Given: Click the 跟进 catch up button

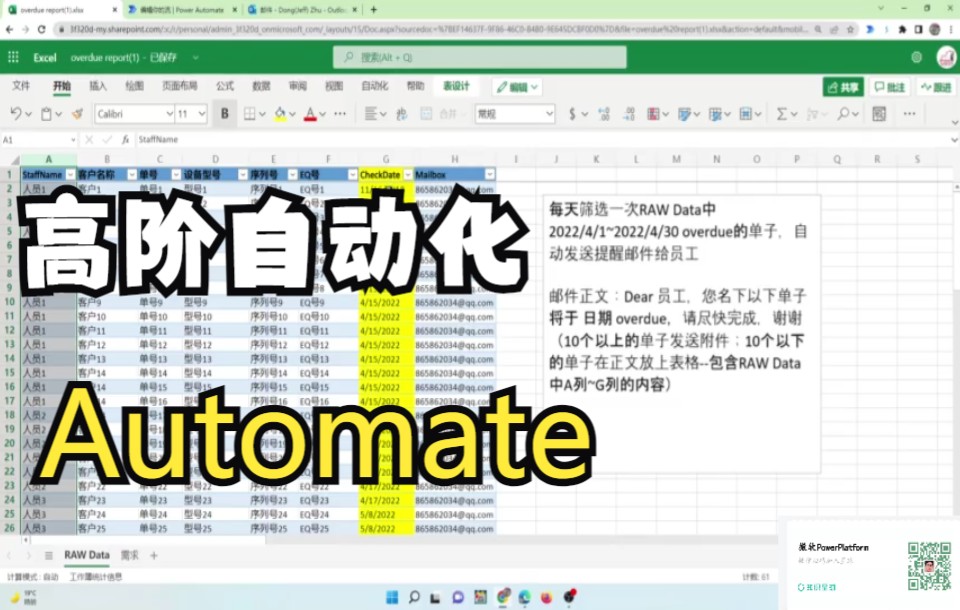Looking at the screenshot, I should click(x=937, y=87).
